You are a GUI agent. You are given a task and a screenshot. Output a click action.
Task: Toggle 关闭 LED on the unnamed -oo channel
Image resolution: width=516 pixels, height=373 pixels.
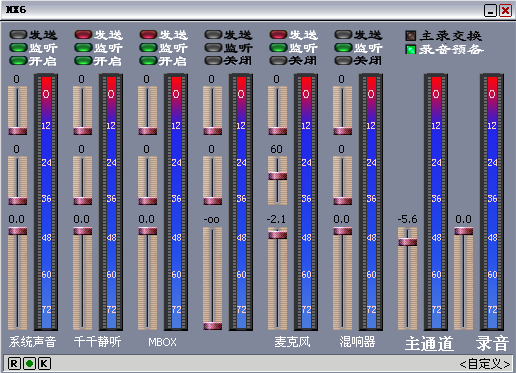point(213,61)
